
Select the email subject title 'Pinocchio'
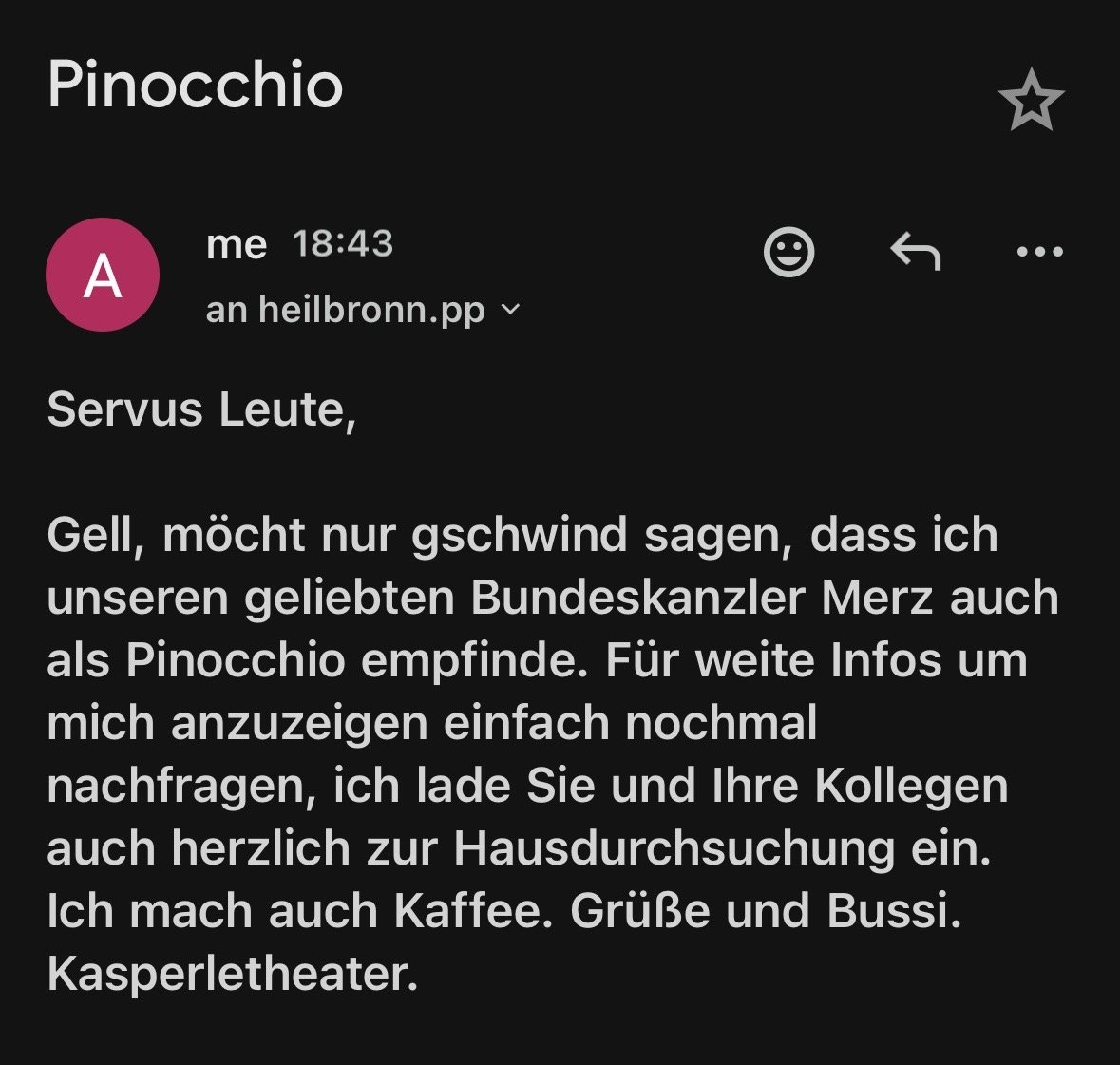click(x=196, y=86)
